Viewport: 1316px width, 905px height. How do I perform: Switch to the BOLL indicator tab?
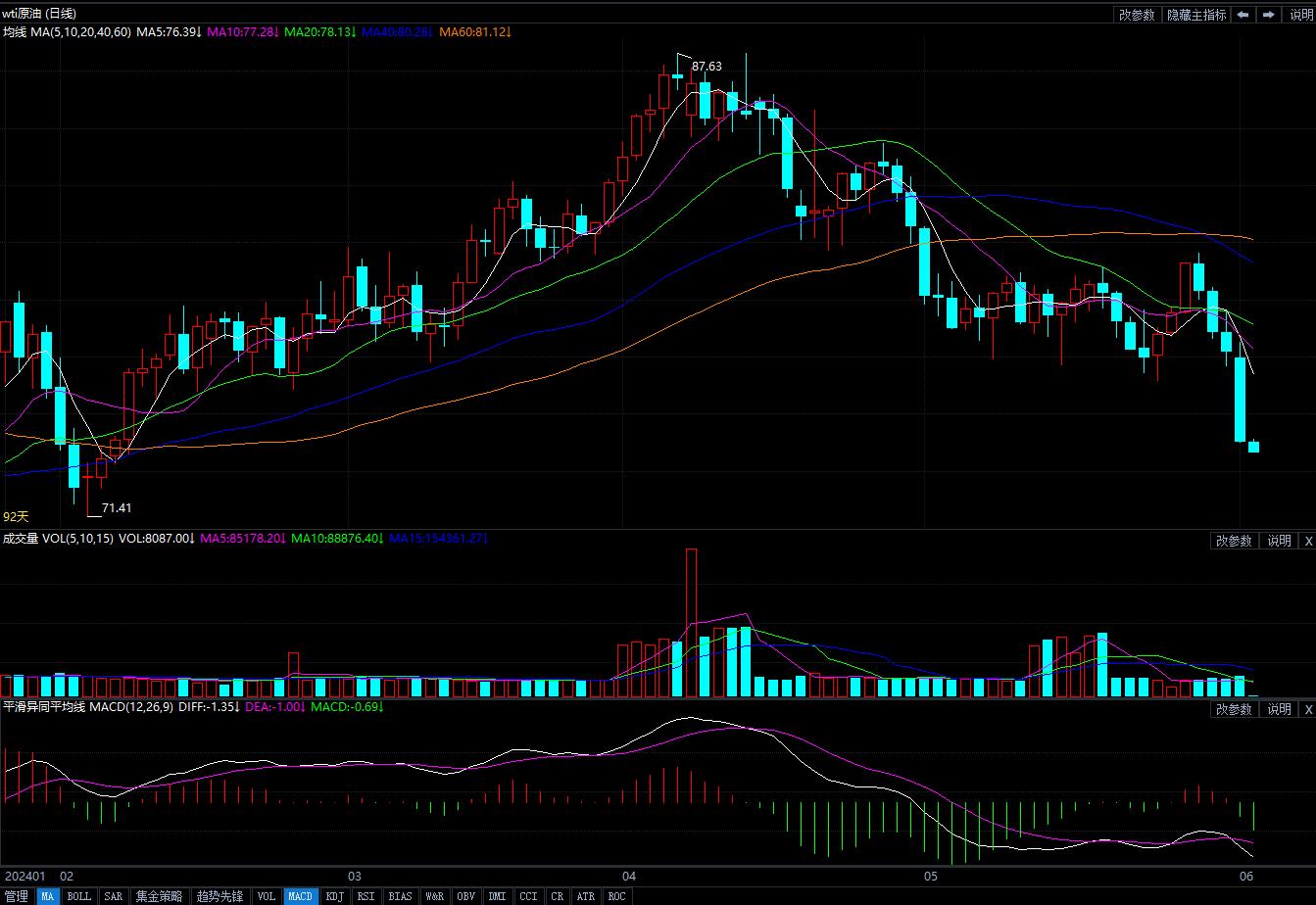79,896
